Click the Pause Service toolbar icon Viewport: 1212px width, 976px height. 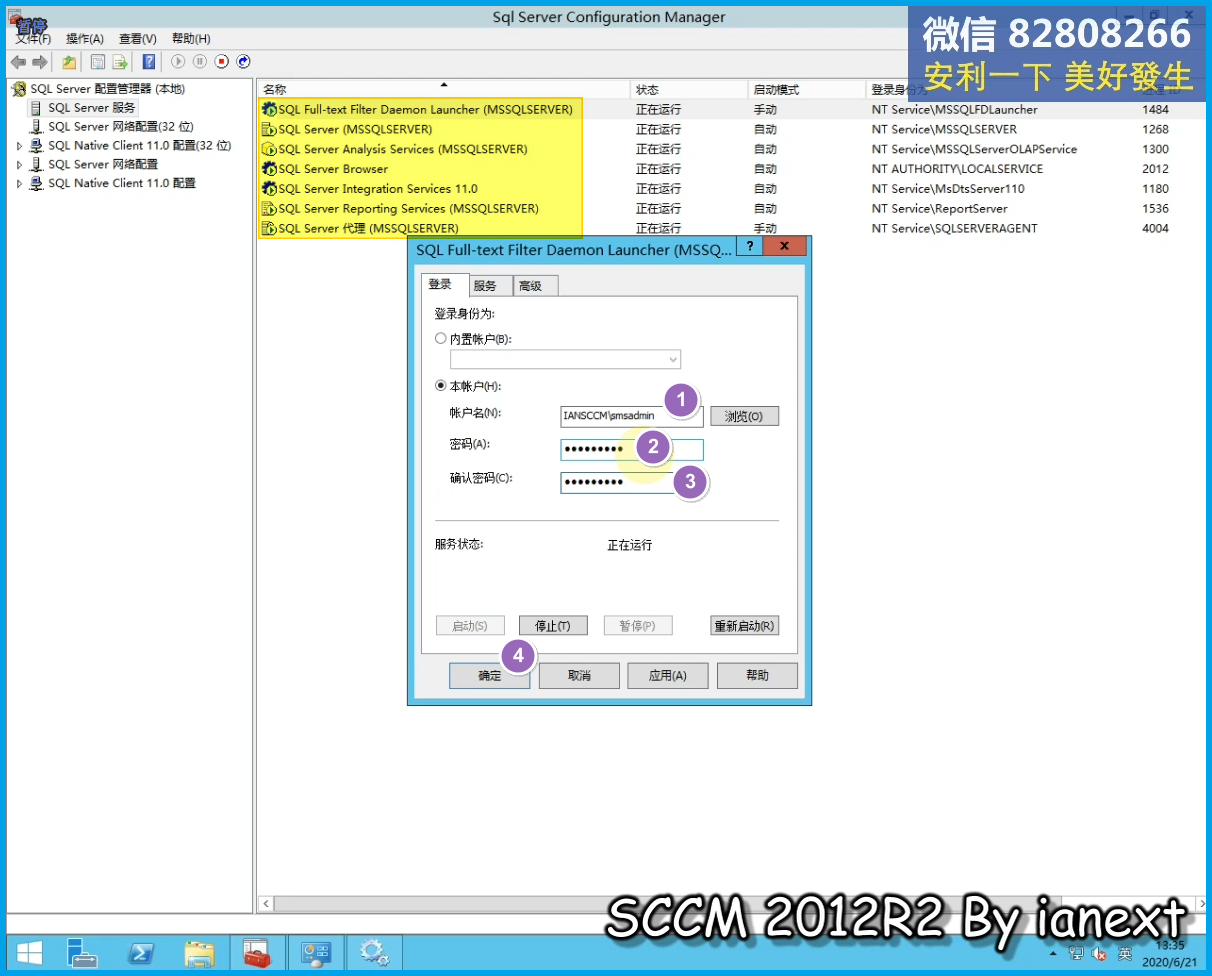click(200, 62)
